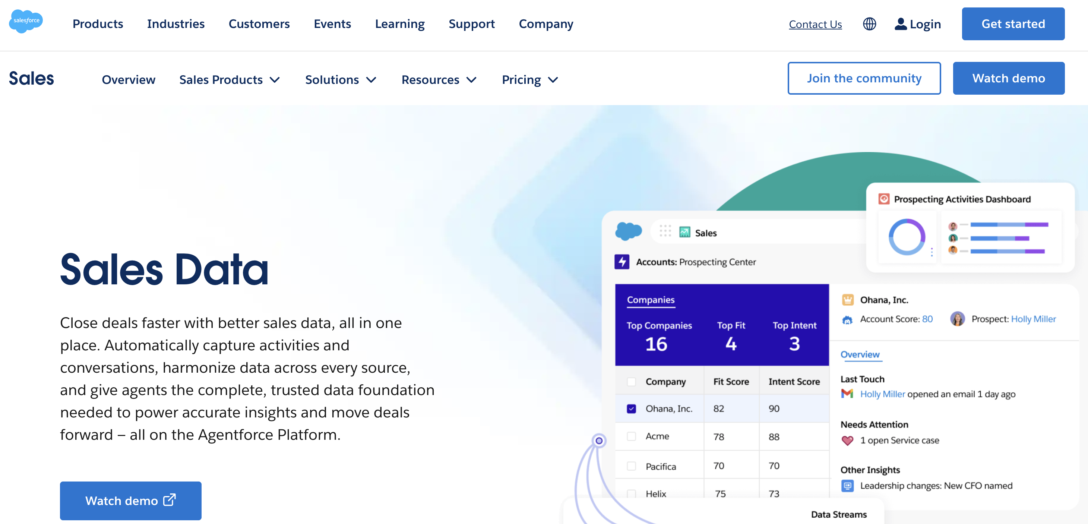The width and height of the screenshot is (1088, 524).
Task: Click the donut chart in Prospecting dashboard
Action: pos(907,237)
